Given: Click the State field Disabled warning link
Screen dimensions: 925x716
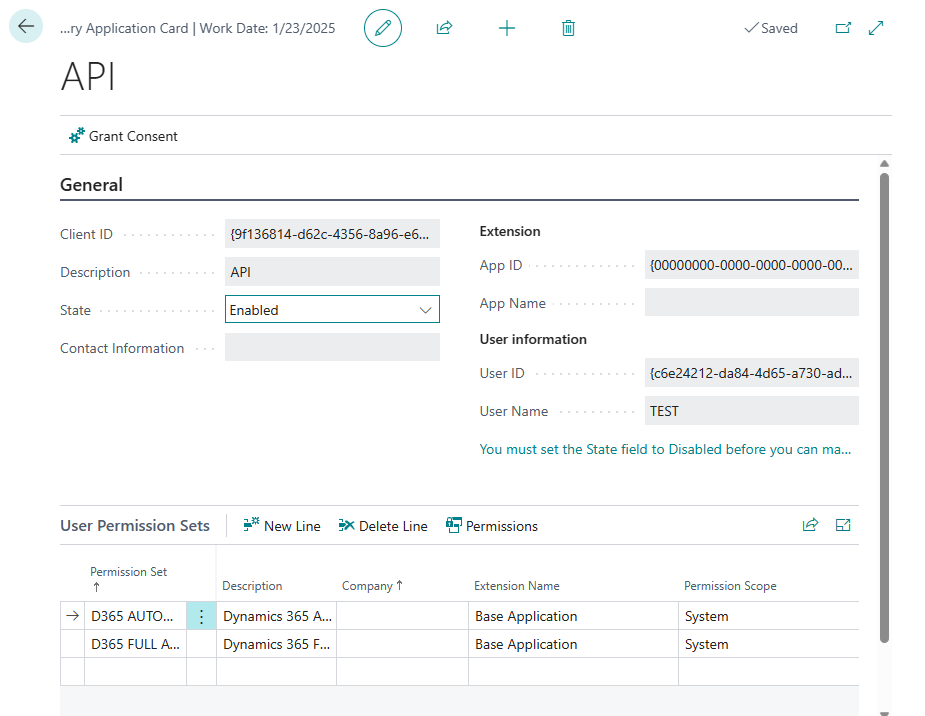Looking at the screenshot, I should coord(665,449).
